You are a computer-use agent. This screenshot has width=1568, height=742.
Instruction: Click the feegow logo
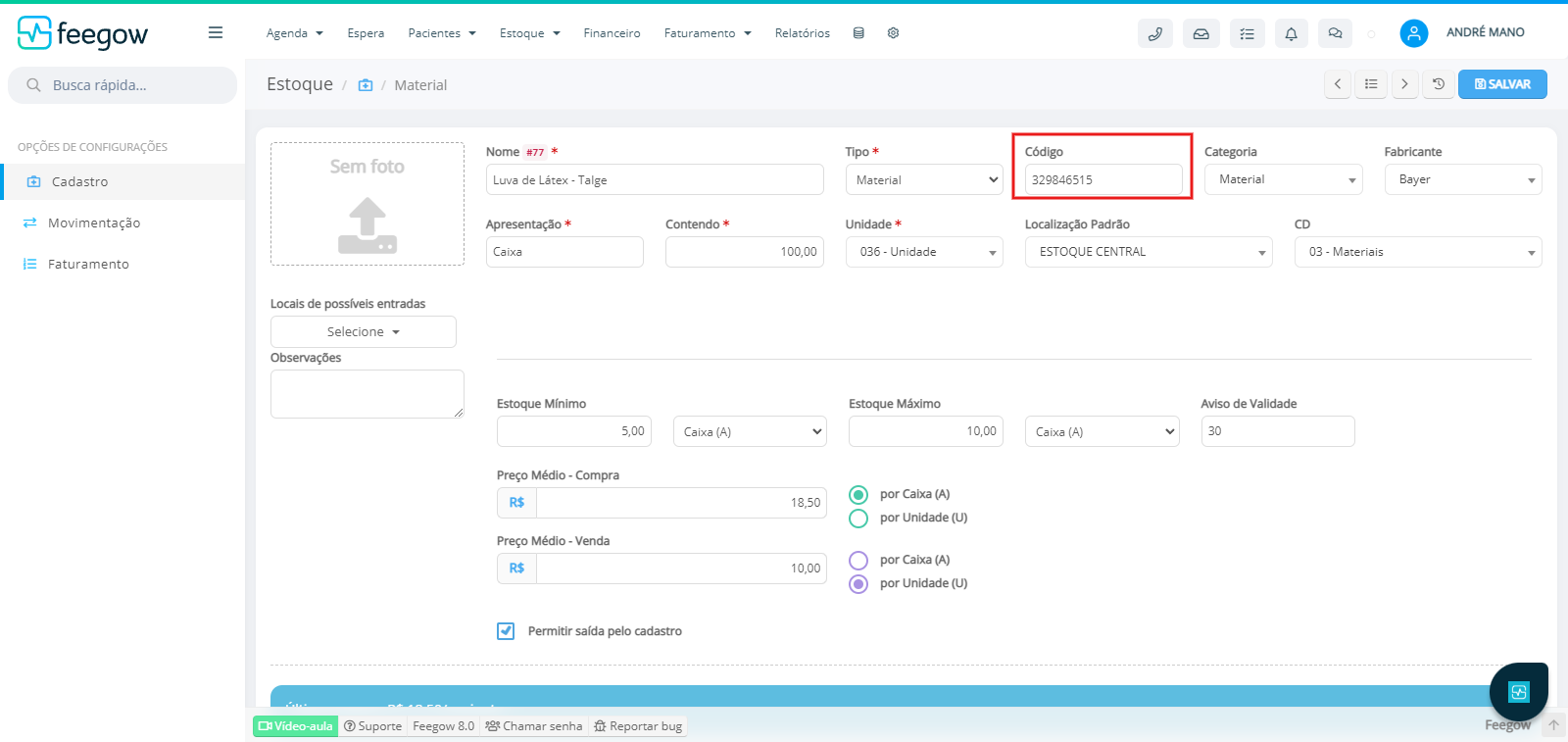click(82, 33)
